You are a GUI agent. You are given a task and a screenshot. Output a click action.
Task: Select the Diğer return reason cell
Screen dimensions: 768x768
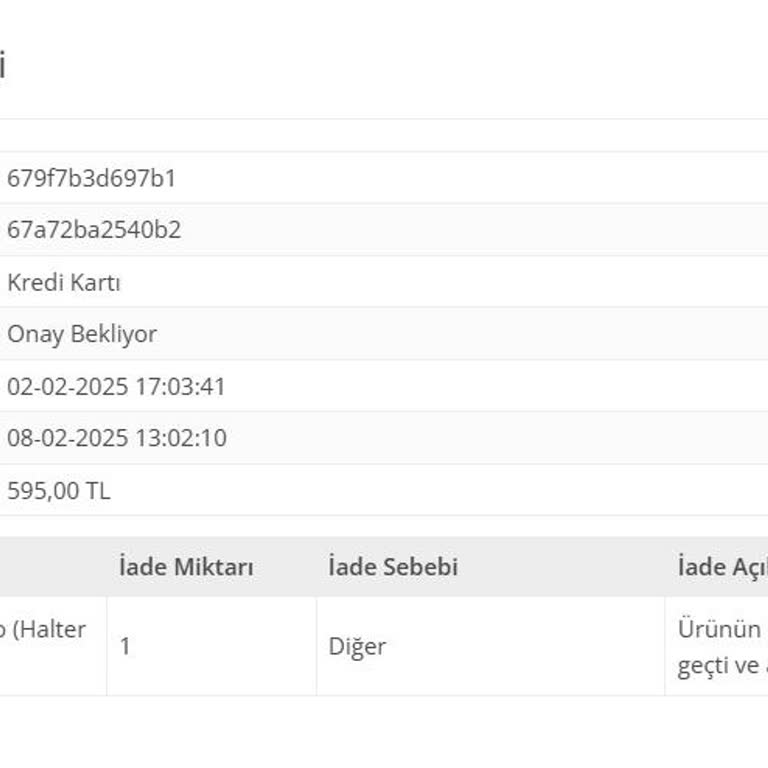point(357,646)
